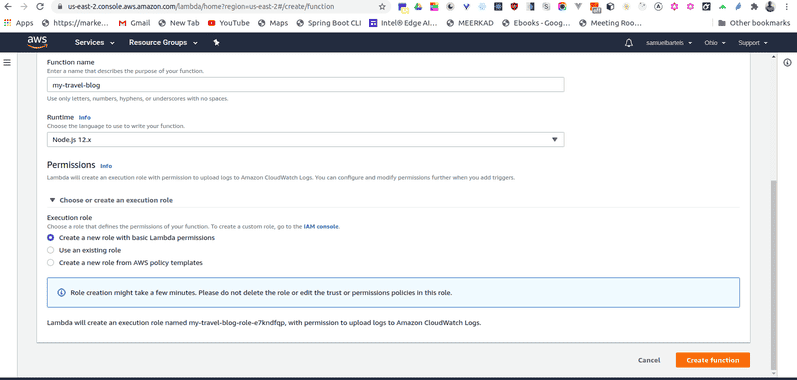797x380 pixels.
Task: Open the Spring Boot CLI bookmark
Action: [x=328, y=23]
